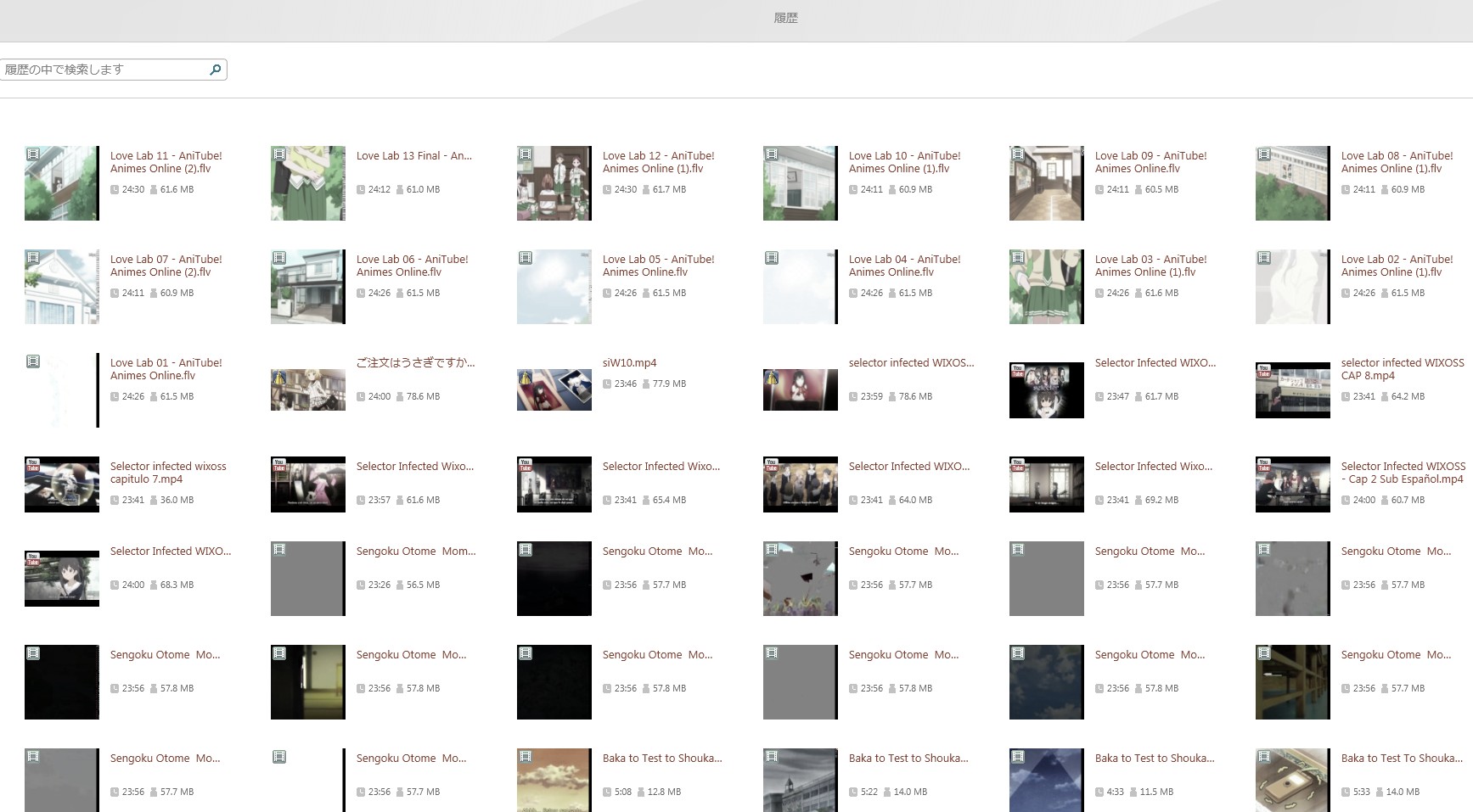Open the Love Lab 11 title link
The width and height of the screenshot is (1473, 812).
pyautogui.click(x=166, y=162)
